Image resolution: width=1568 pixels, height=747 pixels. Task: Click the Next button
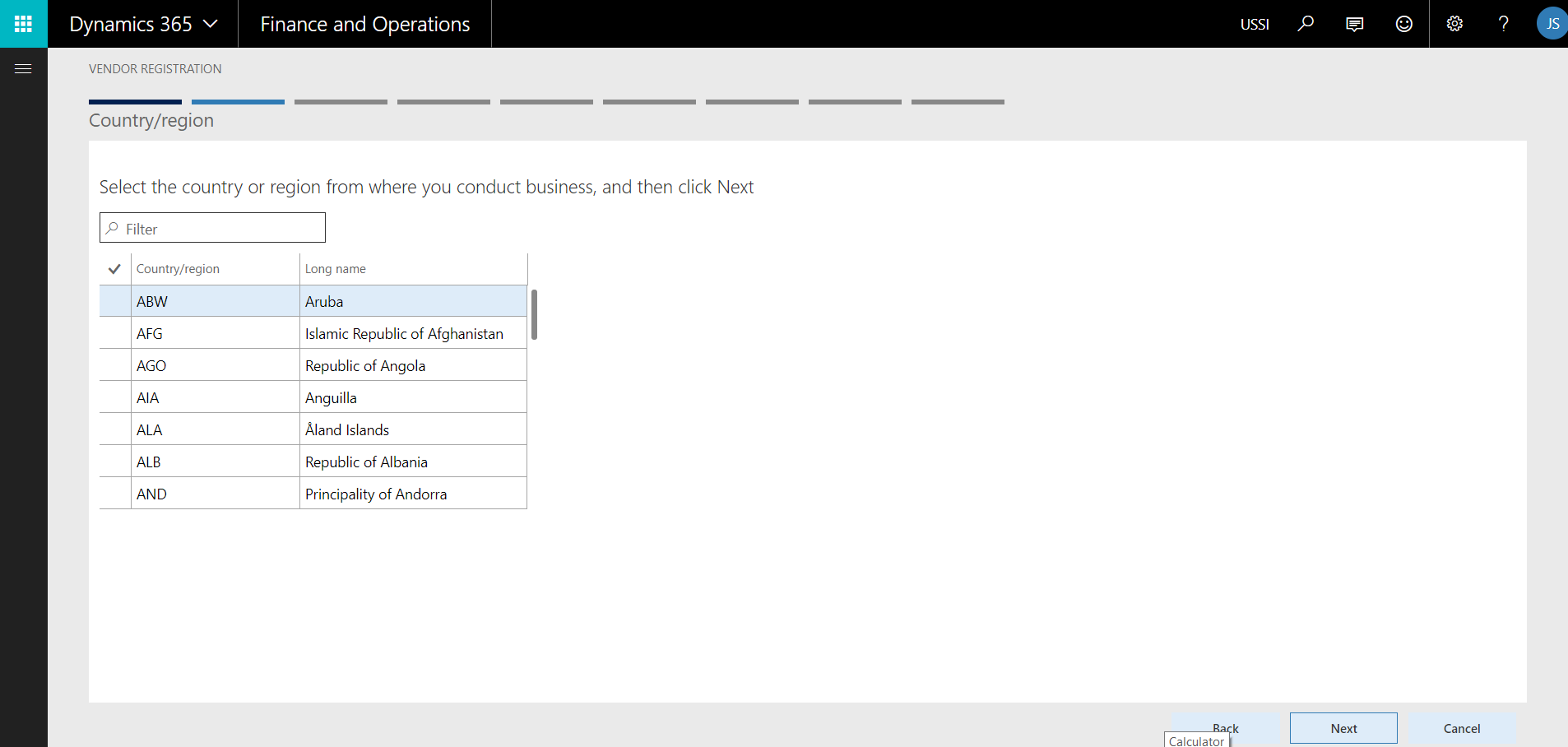click(1343, 728)
